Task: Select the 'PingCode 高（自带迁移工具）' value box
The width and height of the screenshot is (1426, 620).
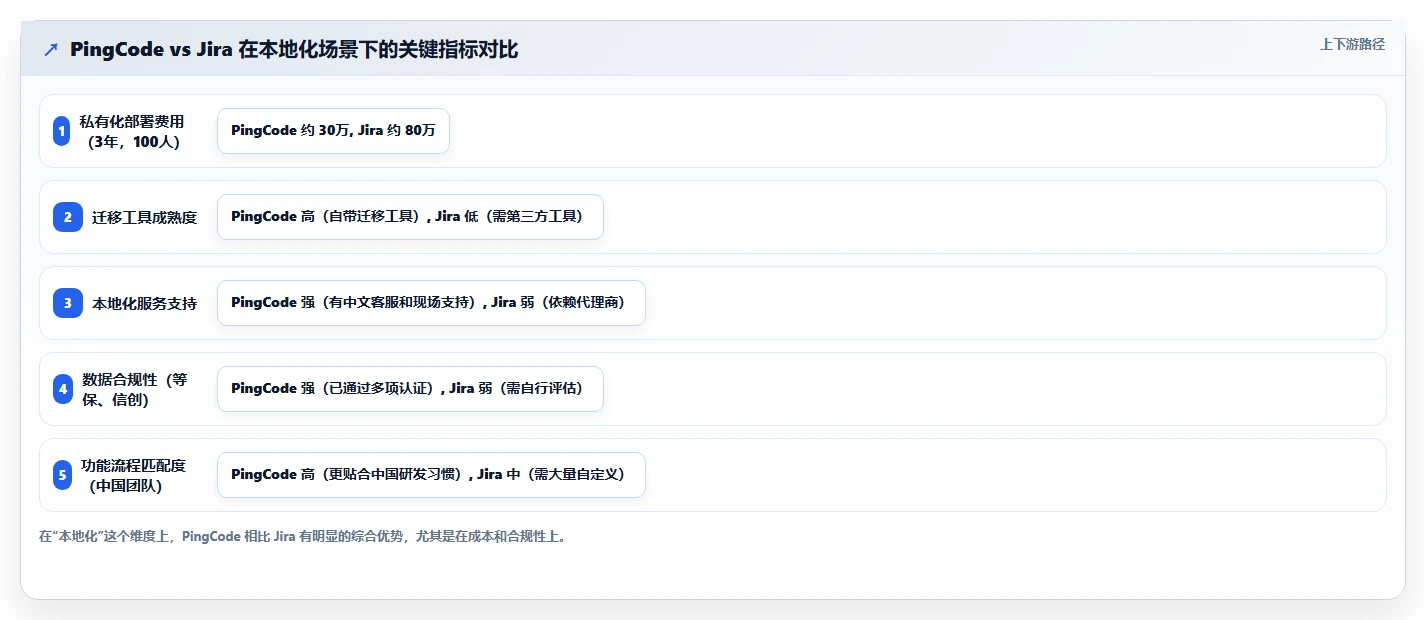Action: (410, 217)
